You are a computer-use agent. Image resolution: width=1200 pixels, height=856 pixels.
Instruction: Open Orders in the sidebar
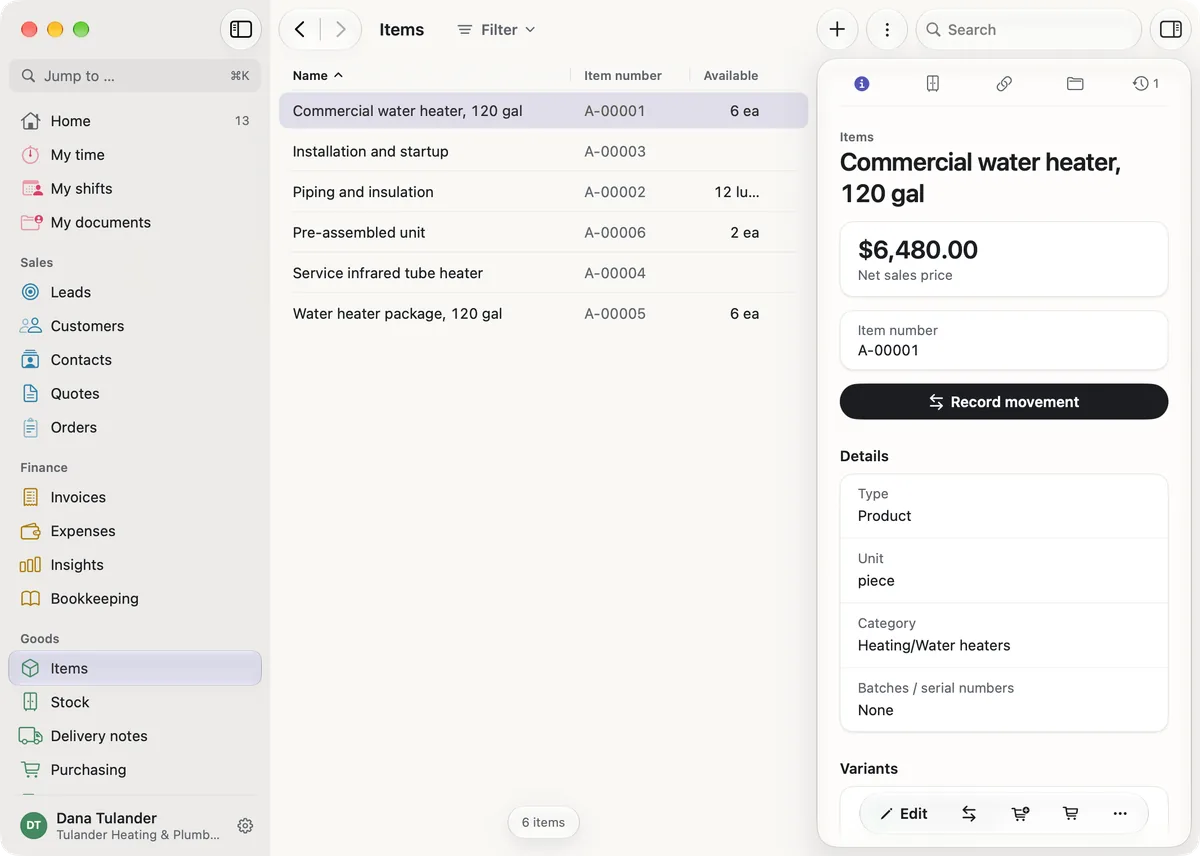click(135, 428)
